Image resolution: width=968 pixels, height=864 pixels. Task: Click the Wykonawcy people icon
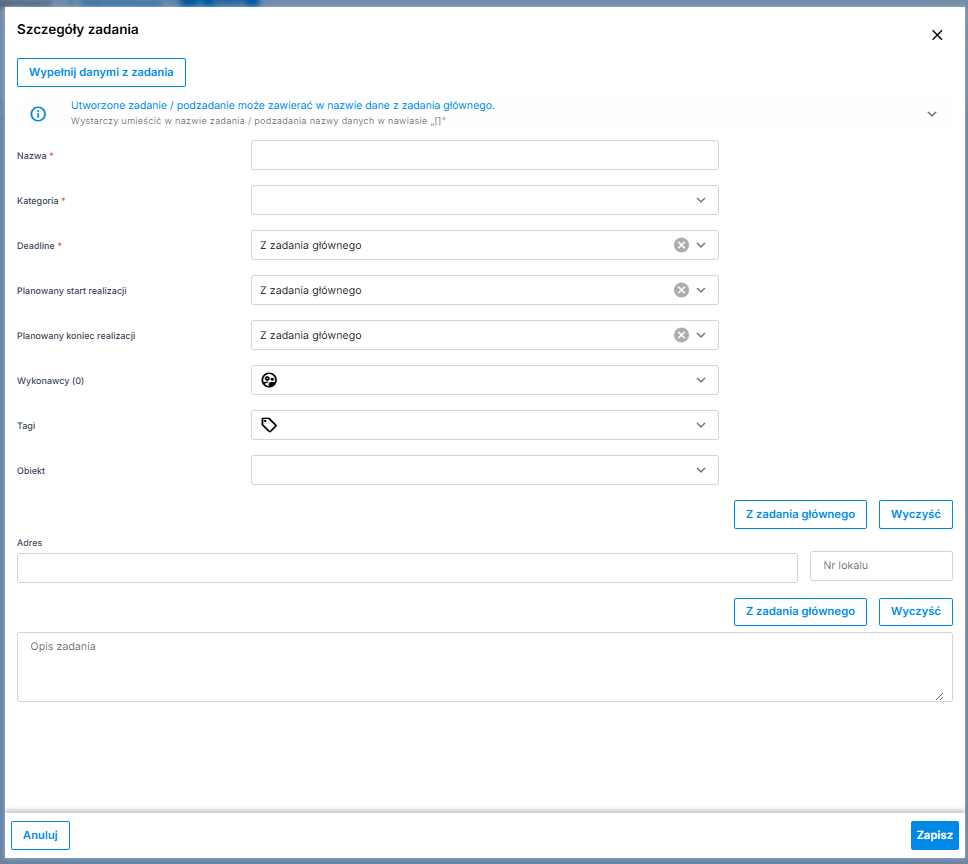pos(268,380)
